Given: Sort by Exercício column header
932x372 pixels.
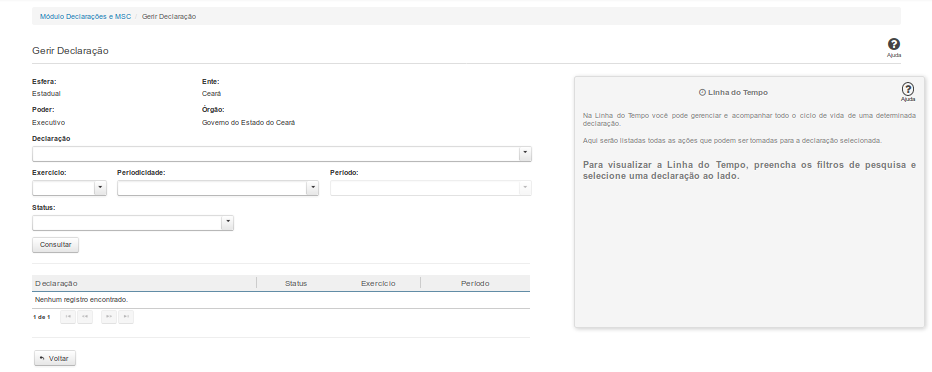Looking at the screenshot, I should pos(378,283).
